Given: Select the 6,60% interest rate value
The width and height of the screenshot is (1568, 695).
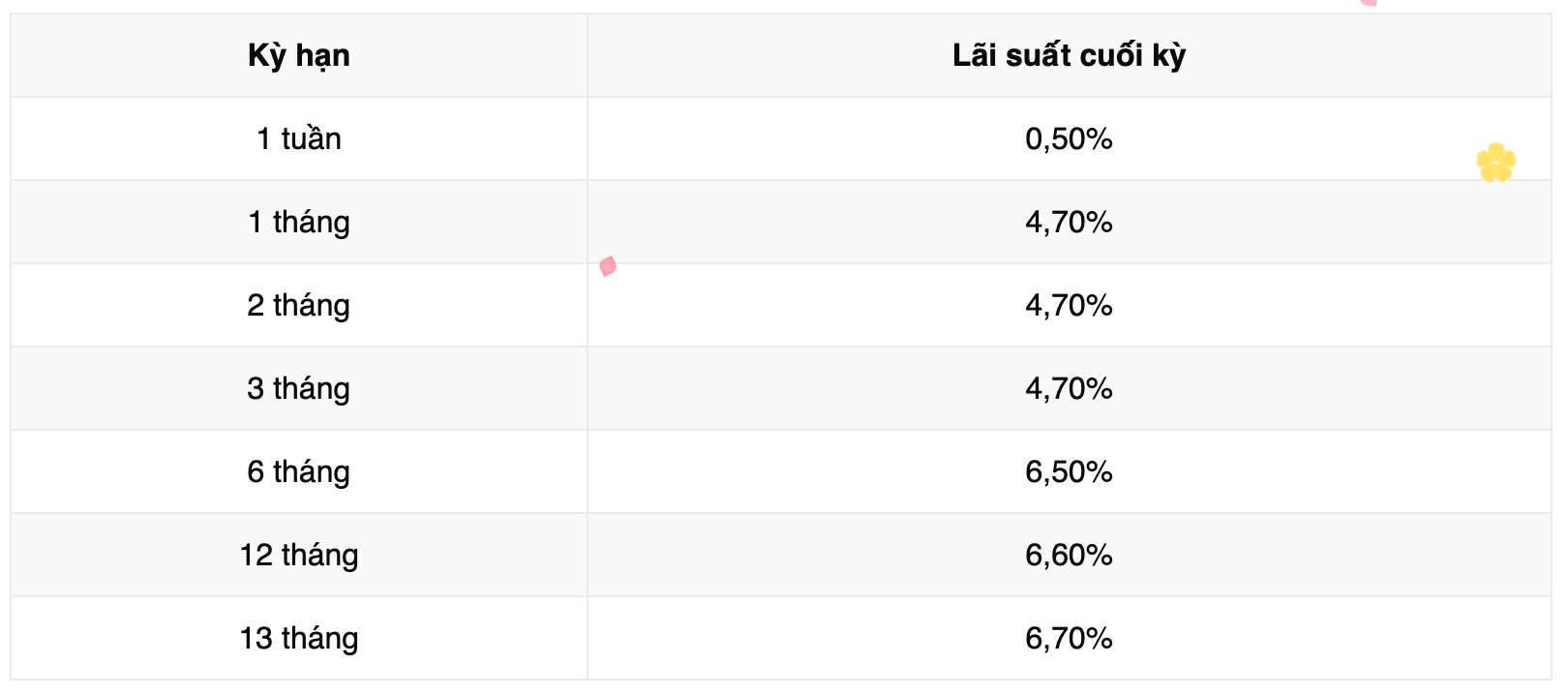Looking at the screenshot, I should (x=1069, y=556).
